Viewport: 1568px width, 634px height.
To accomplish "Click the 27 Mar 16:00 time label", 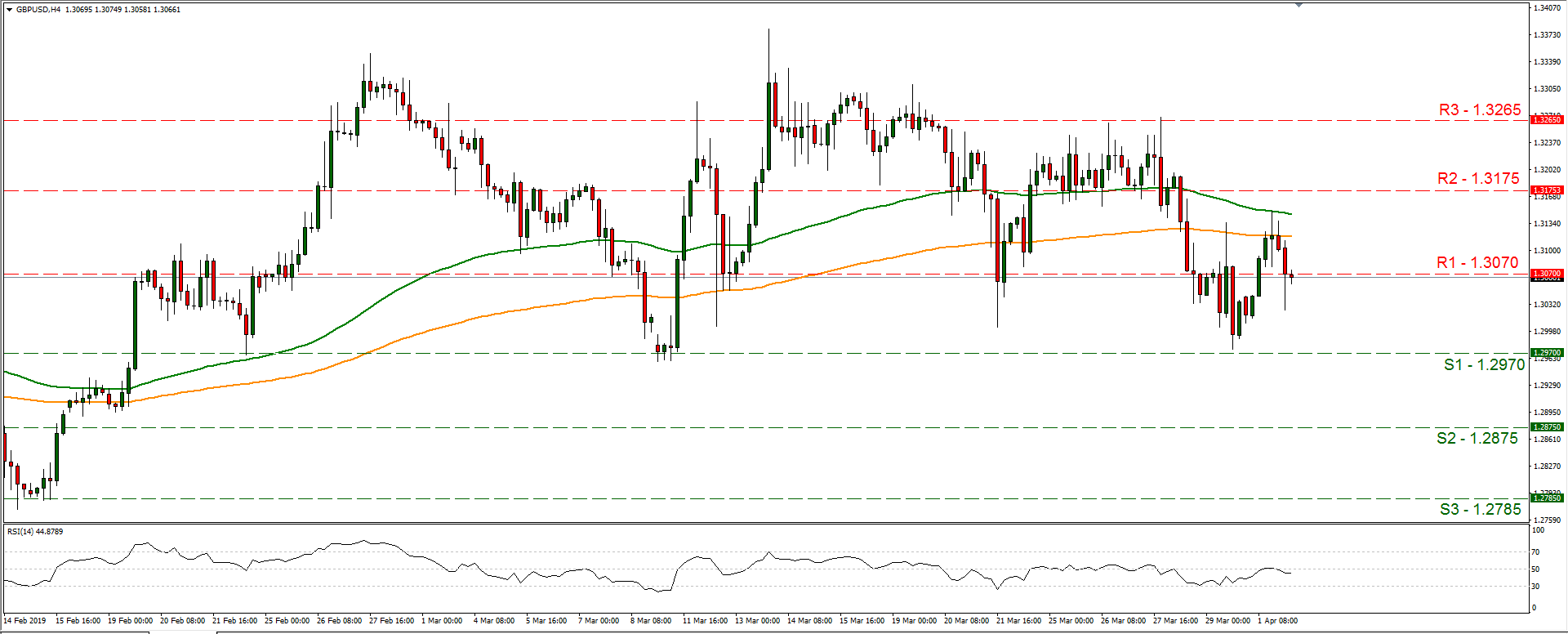I will coord(1175,621).
